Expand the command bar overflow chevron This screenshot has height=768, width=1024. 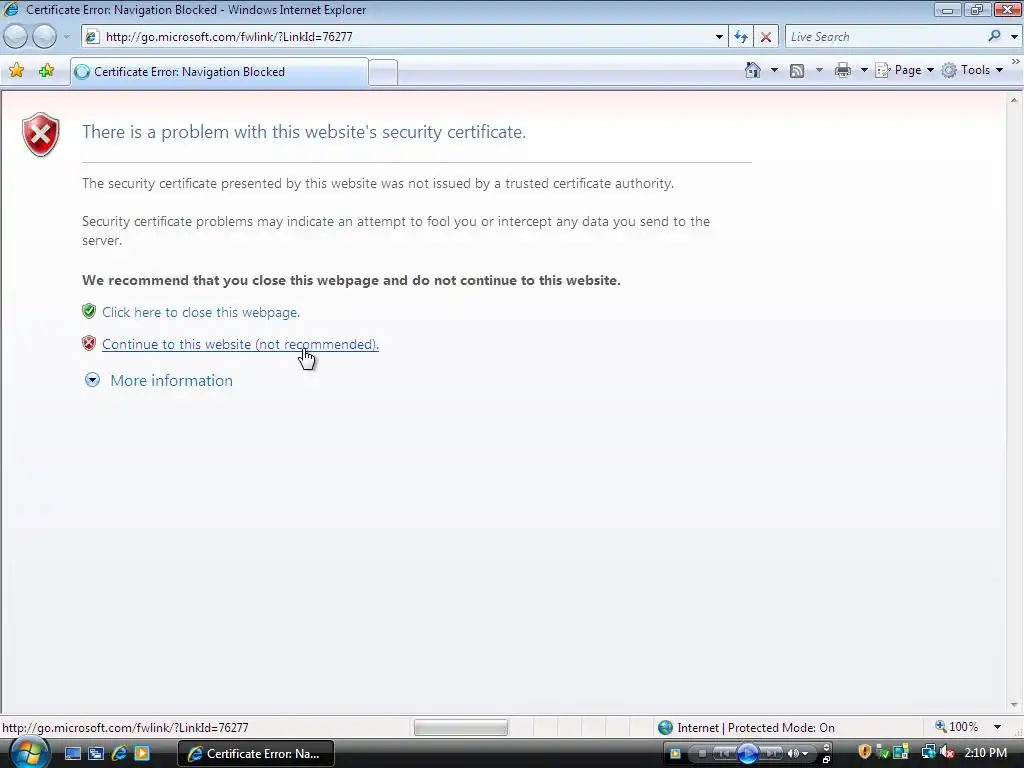coord(1016,61)
